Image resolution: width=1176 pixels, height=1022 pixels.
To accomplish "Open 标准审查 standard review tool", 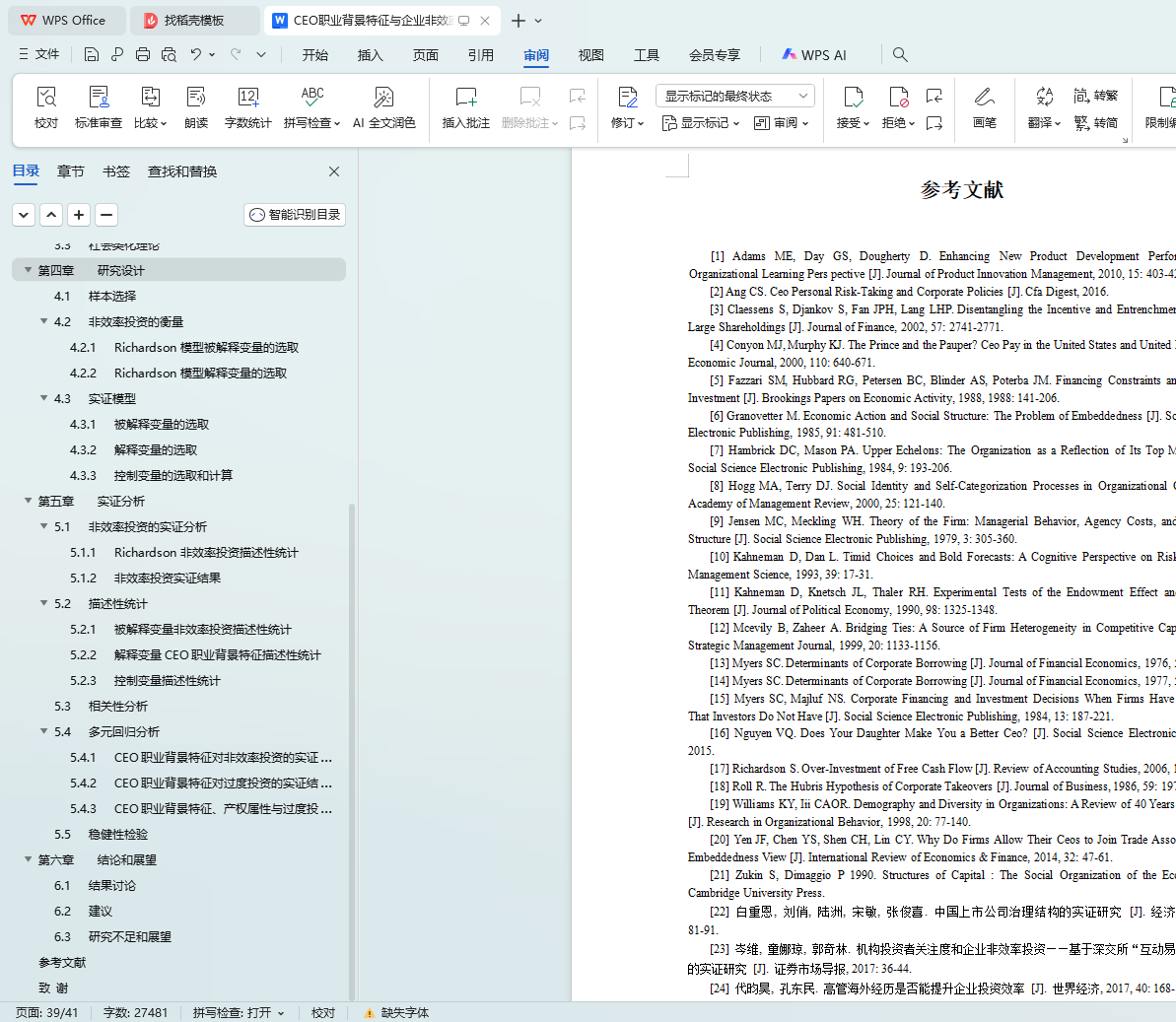I will pyautogui.click(x=99, y=106).
